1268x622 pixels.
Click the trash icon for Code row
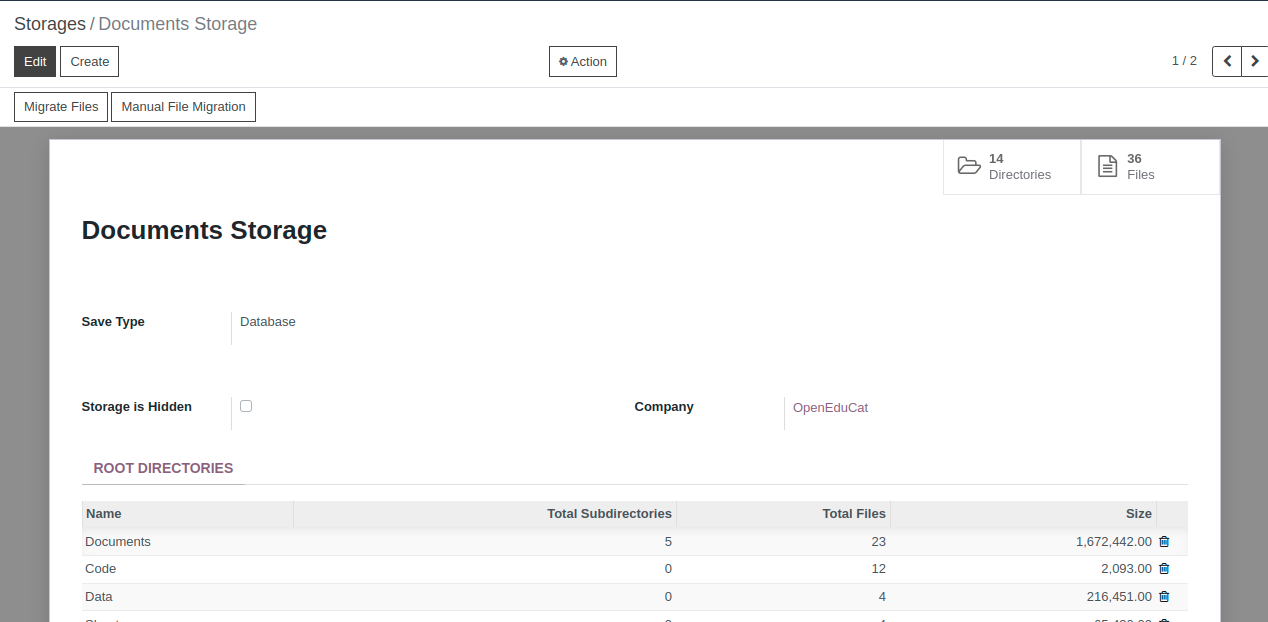(1164, 569)
